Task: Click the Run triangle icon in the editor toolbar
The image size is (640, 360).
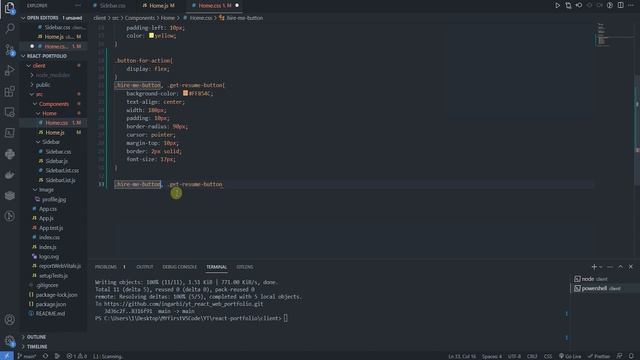Action: tap(557, 5)
